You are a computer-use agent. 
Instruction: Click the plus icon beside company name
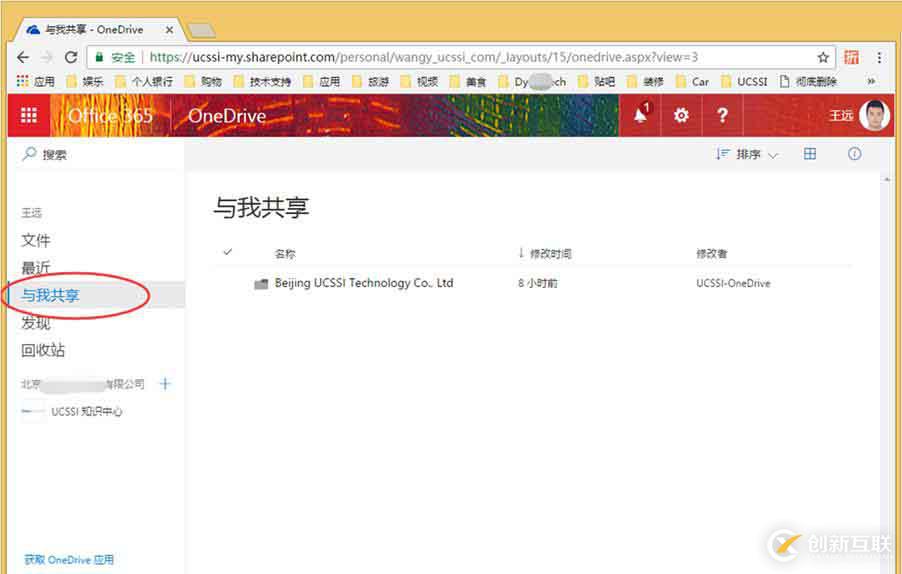165,384
